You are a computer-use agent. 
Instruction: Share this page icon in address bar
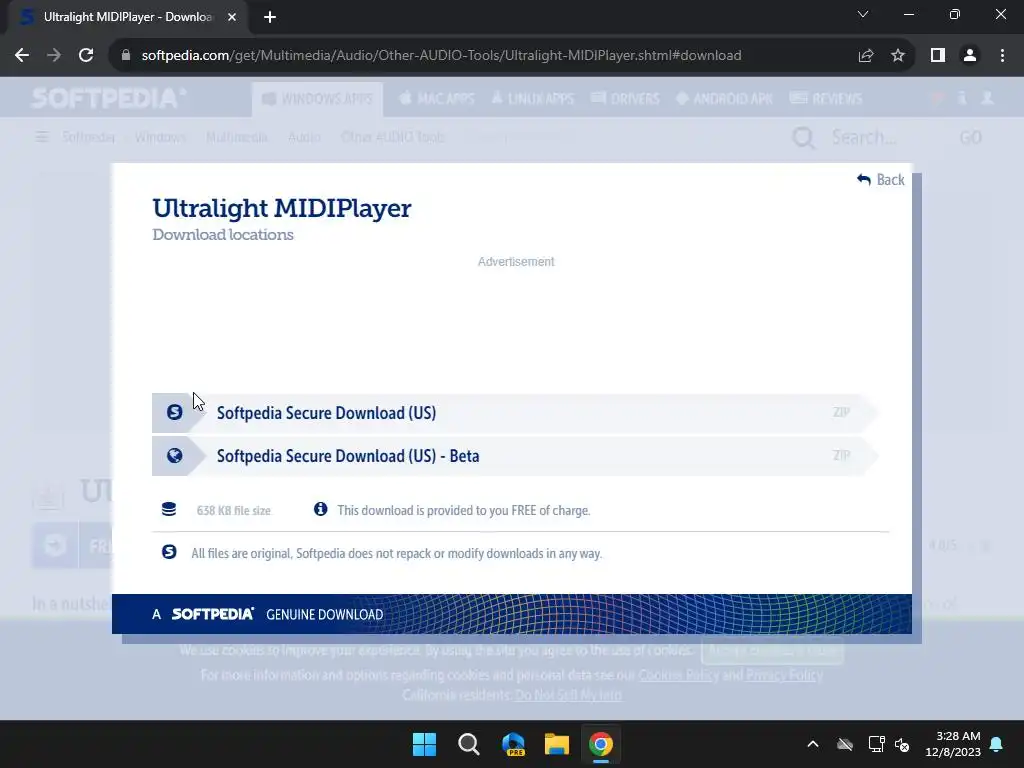tap(866, 56)
